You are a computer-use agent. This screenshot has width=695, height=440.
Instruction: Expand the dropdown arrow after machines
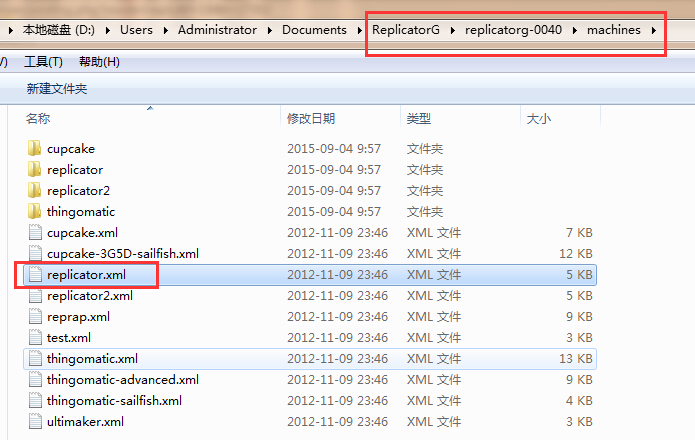pyautogui.click(x=654, y=30)
